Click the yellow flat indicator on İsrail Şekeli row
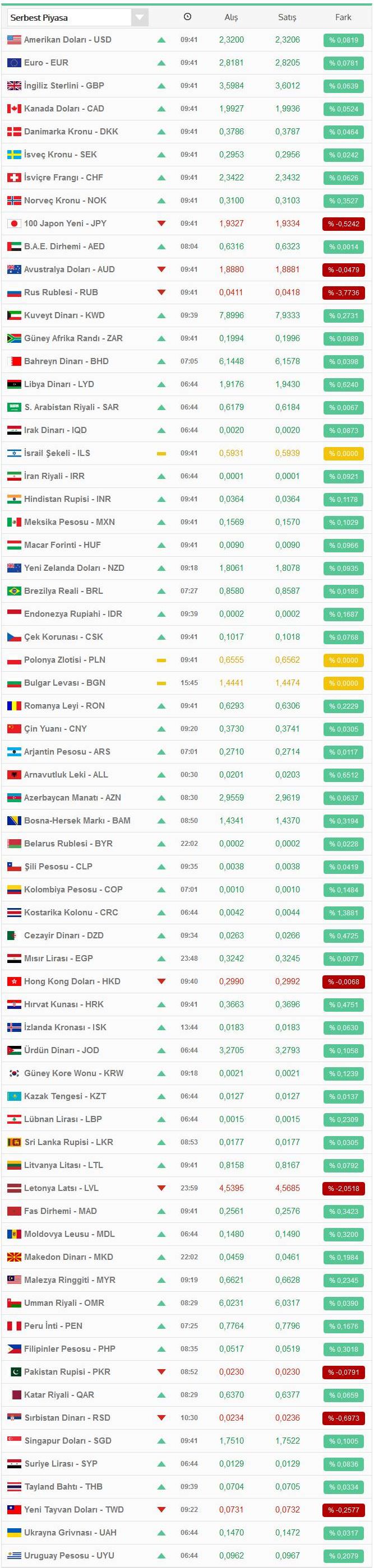 (161, 453)
